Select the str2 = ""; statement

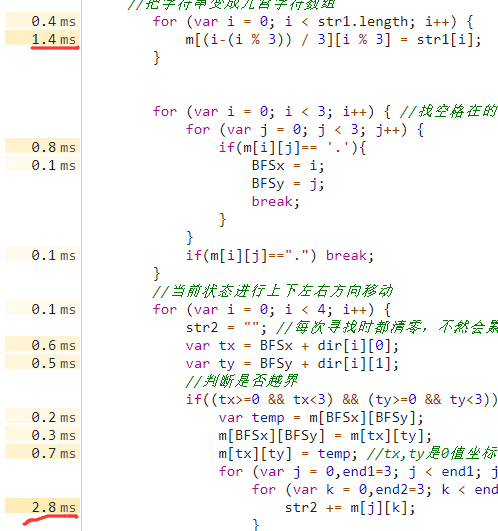226,327
